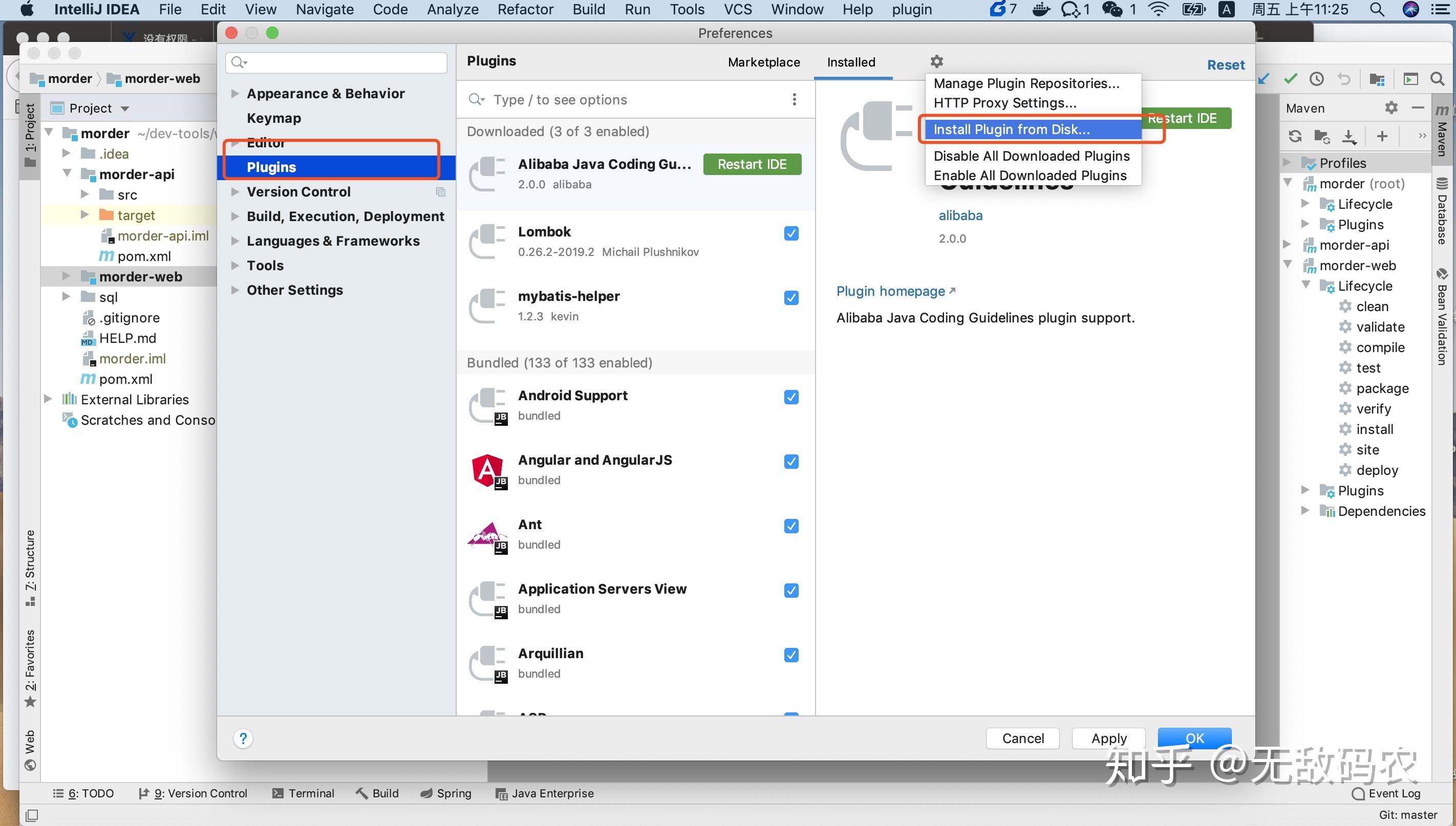Expand the Tools settings section
Image resolution: width=1456 pixels, height=826 pixels.
235,266
